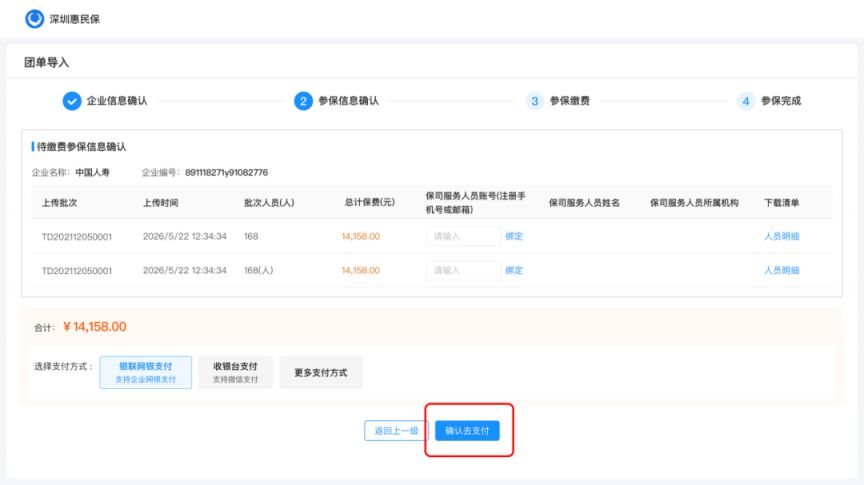The height and width of the screenshot is (485, 864).
Task: Click 绑定 link in the 168(人) row
Action: pos(514,271)
